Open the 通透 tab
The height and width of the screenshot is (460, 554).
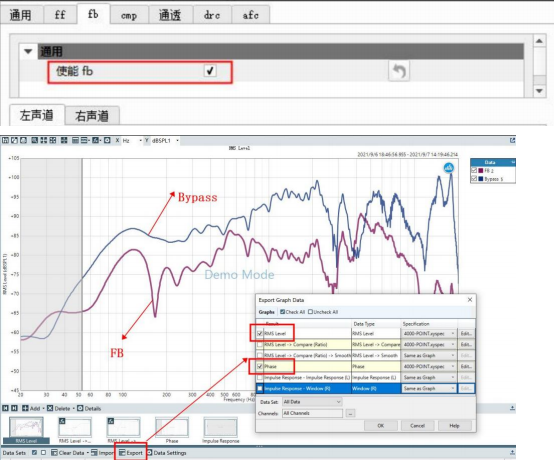(170, 15)
